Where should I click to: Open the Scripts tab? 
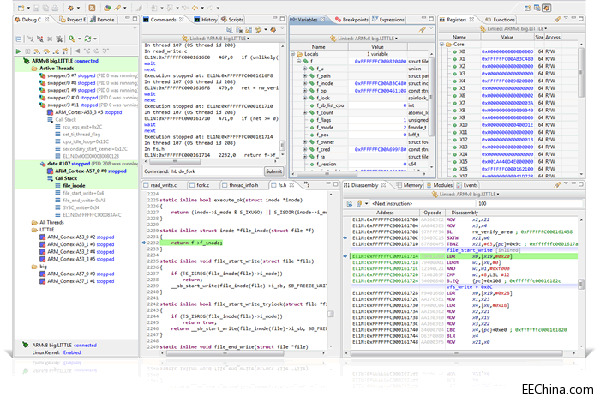click(232, 19)
